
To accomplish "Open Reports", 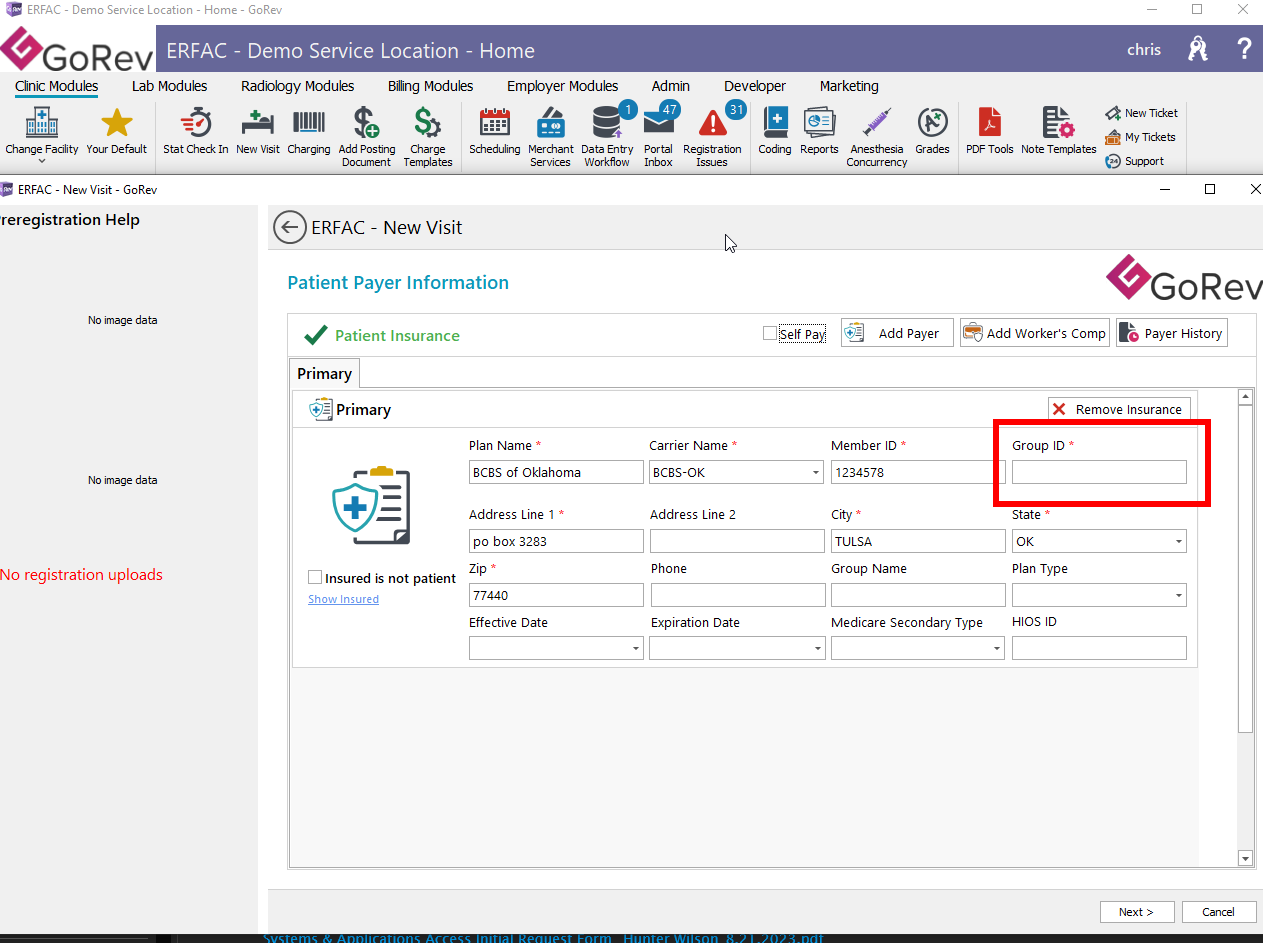I will tap(819, 133).
